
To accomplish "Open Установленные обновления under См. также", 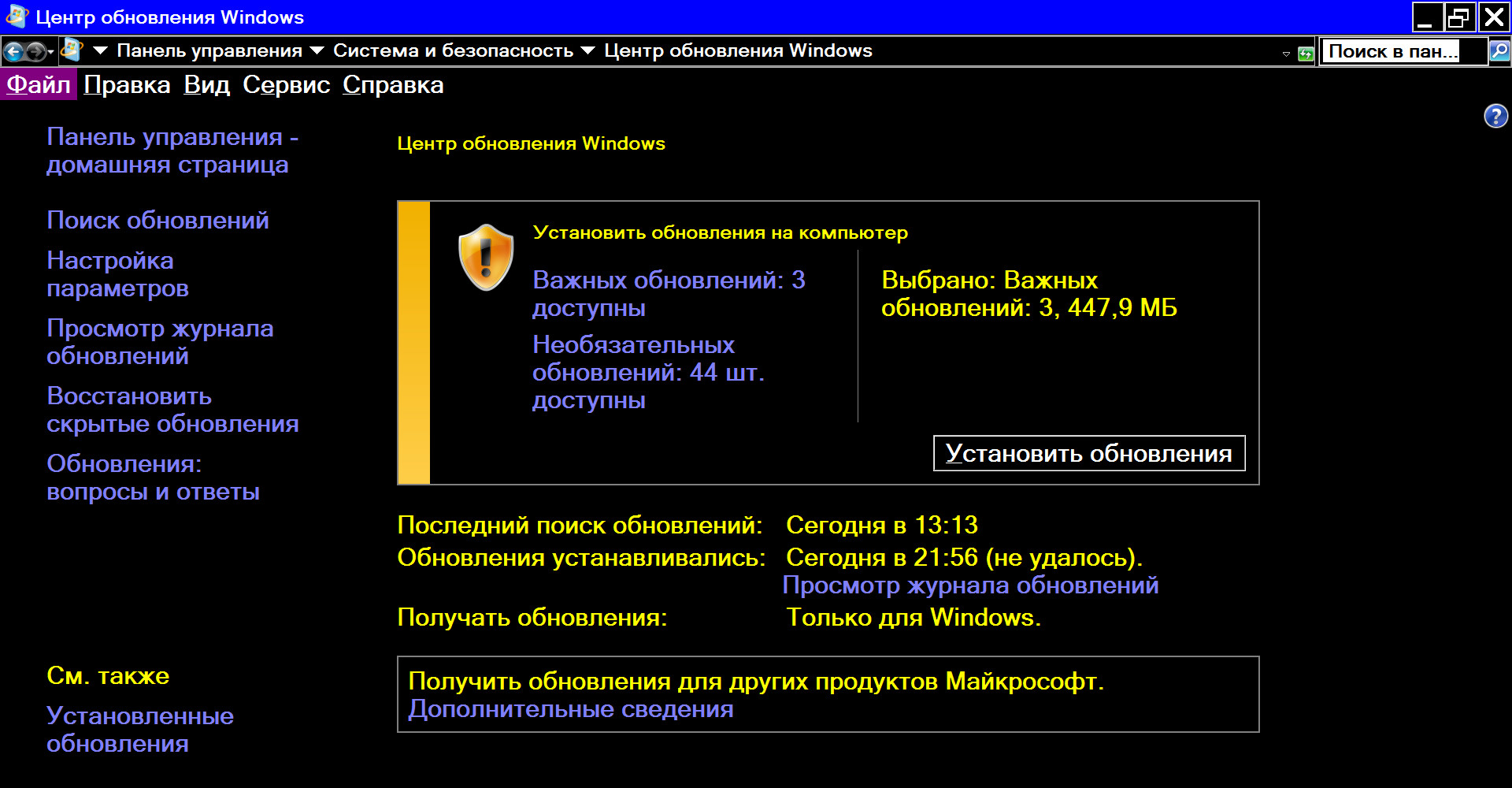I will (x=140, y=730).
